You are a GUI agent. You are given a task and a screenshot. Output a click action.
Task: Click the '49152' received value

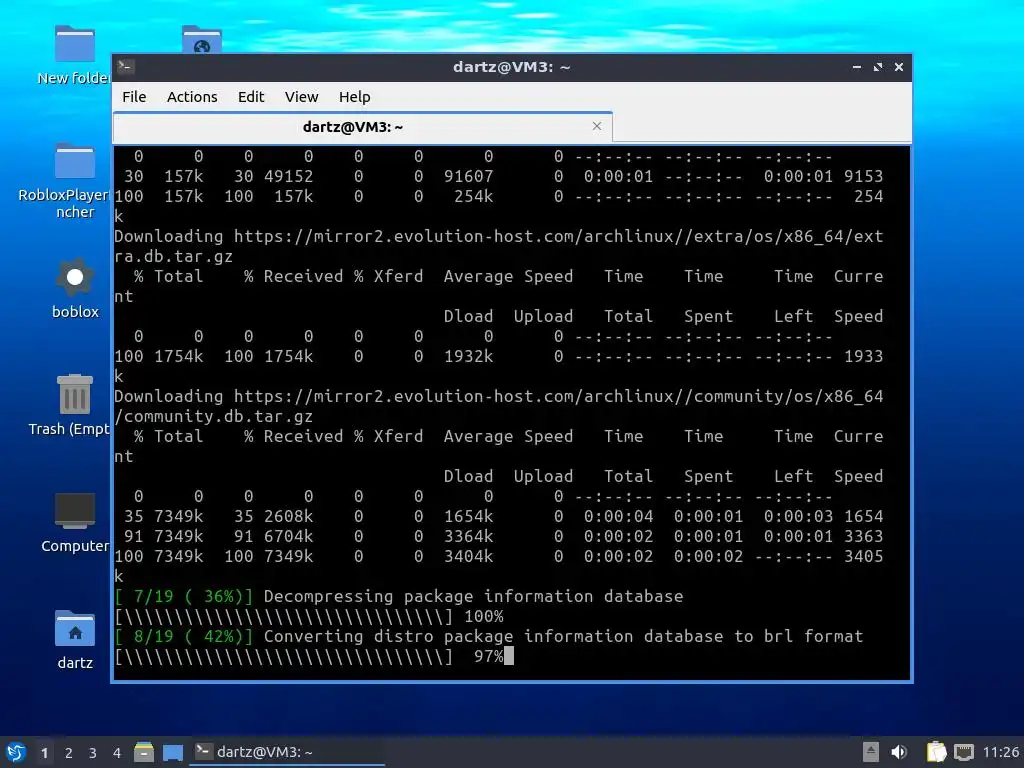pyautogui.click(x=289, y=176)
